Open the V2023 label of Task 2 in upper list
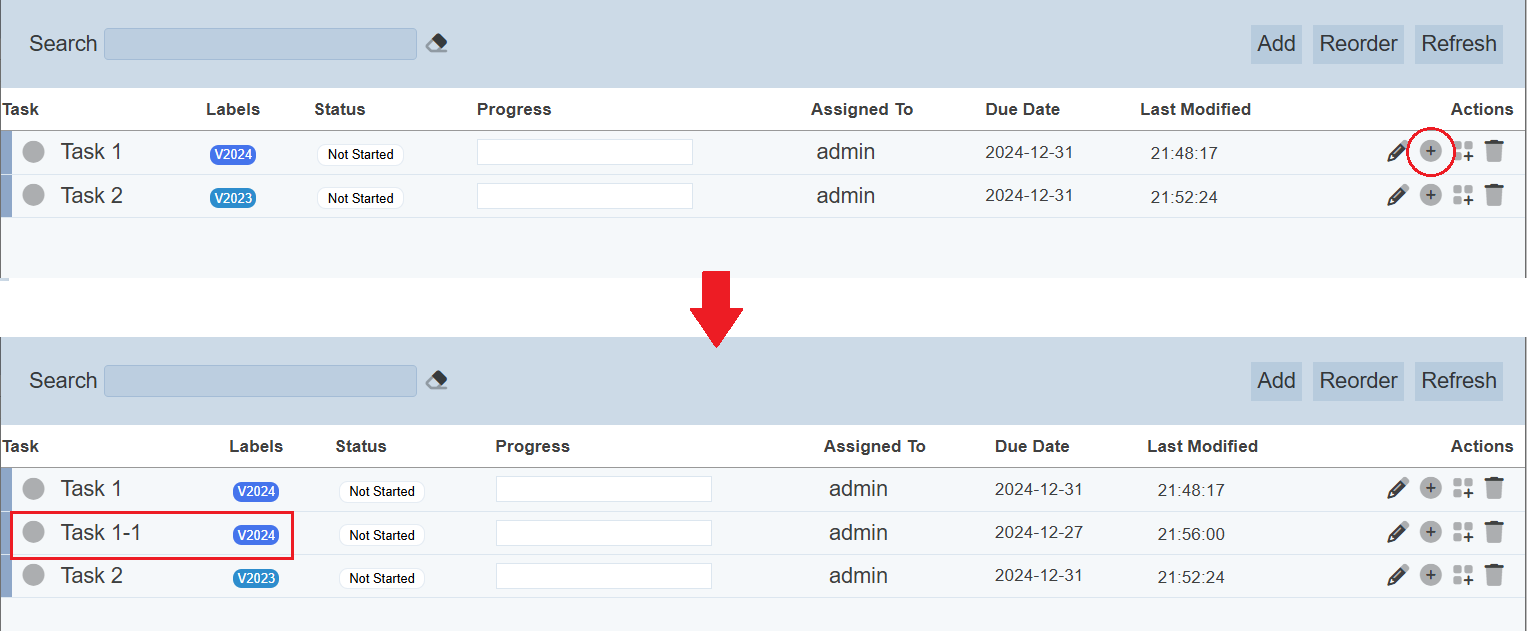The width and height of the screenshot is (1527, 631). point(232,198)
